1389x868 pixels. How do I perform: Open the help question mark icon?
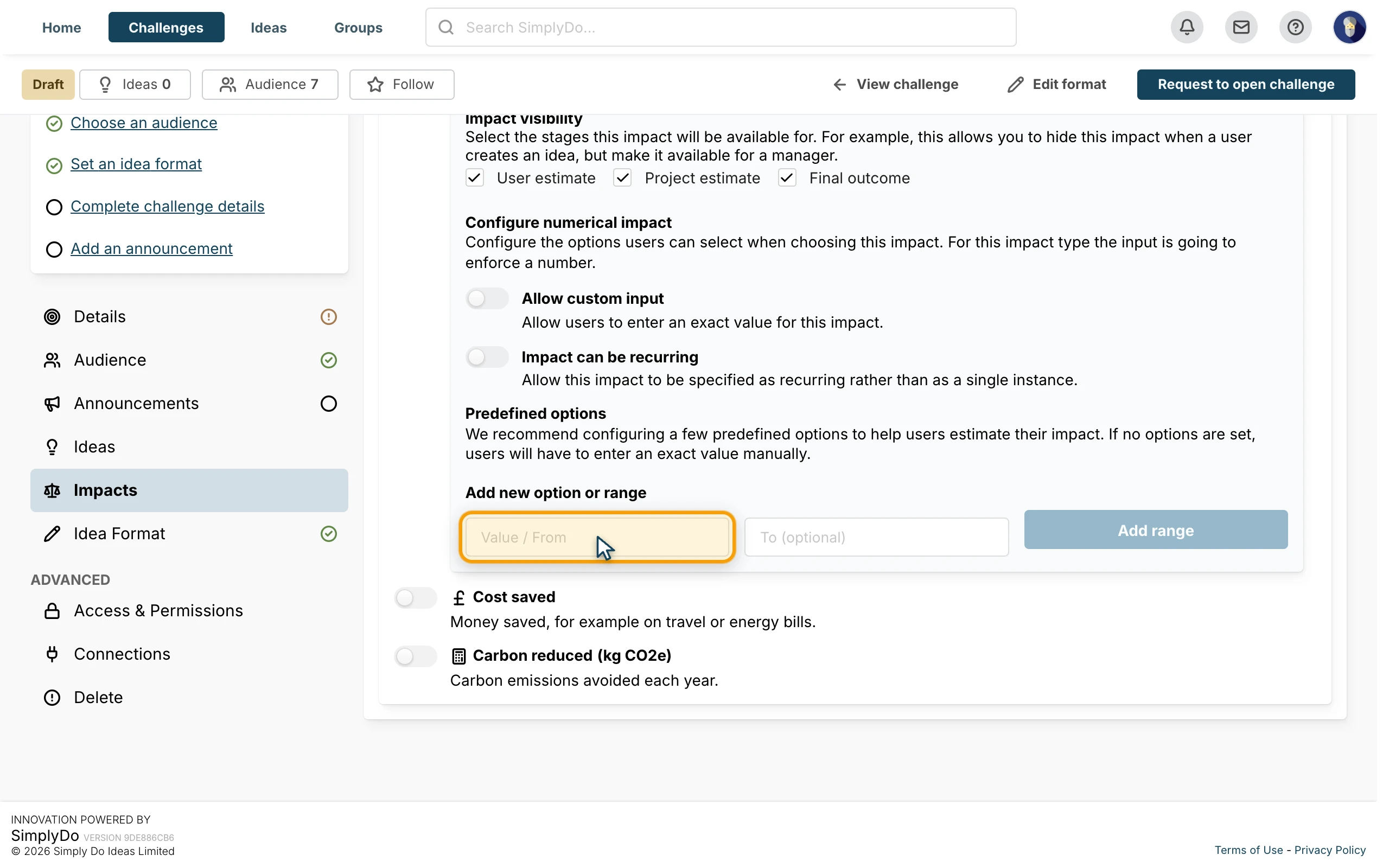[x=1295, y=27]
